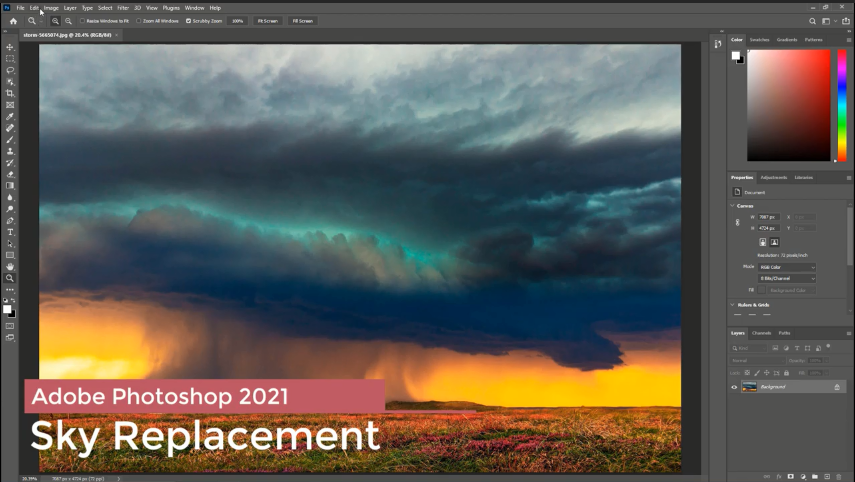Click the Fit Screen button

tap(267, 20)
